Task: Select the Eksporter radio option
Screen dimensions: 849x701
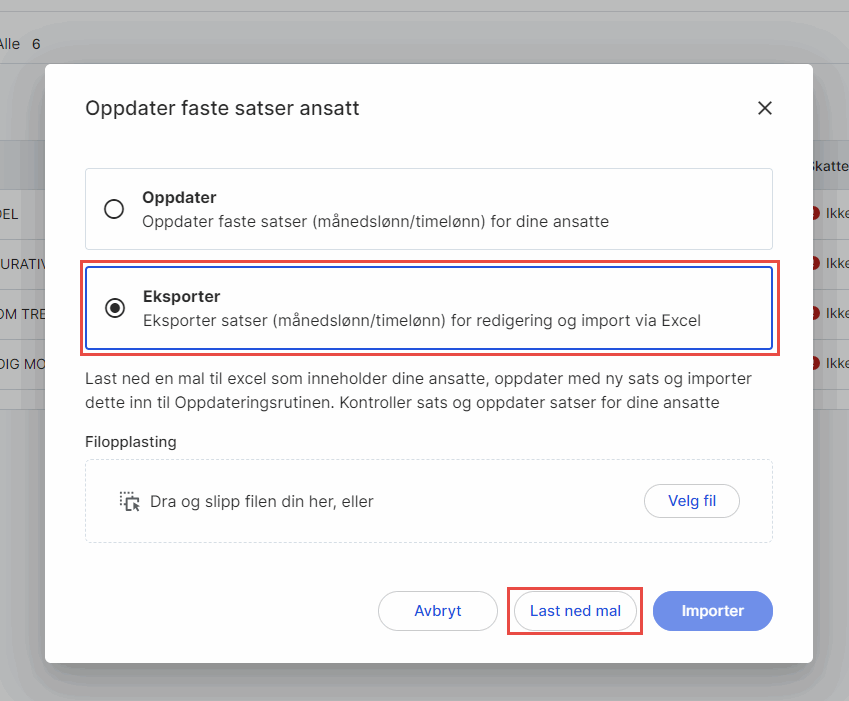Action: point(113,308)
